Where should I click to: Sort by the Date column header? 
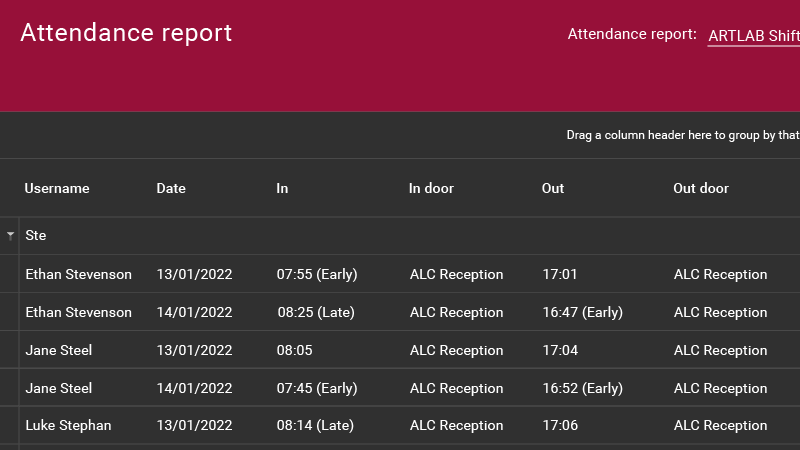pos(171,188)
